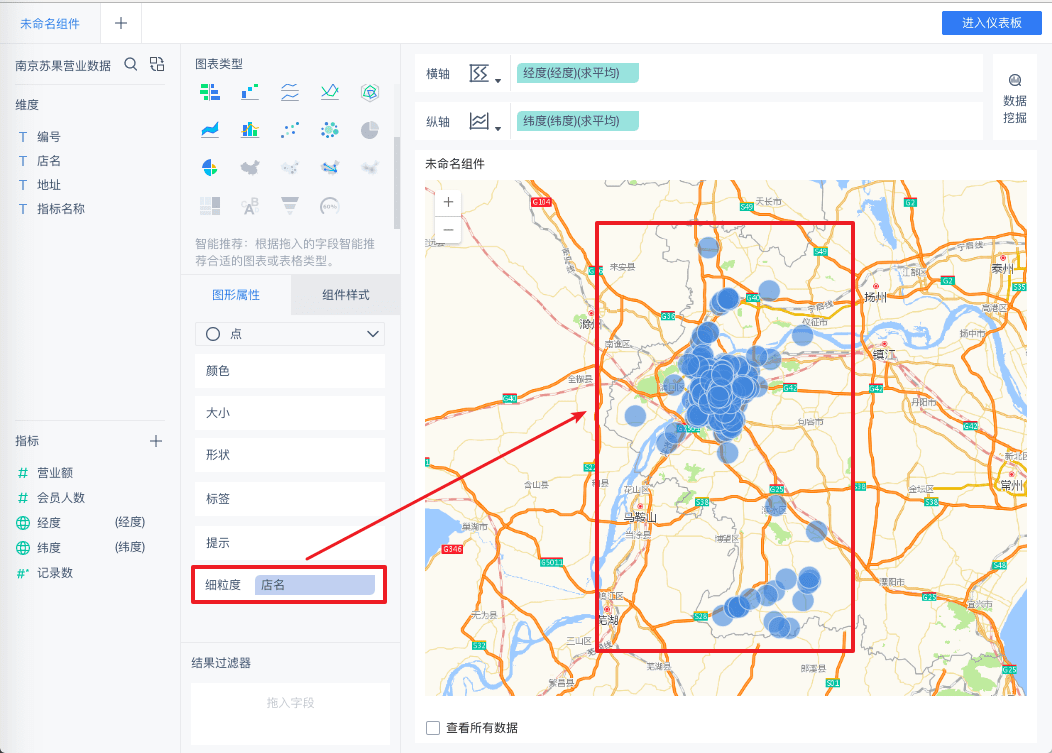Switch to 组件样式 tab
Viewport: 1052px width, 753px height.
click(346, 295)
